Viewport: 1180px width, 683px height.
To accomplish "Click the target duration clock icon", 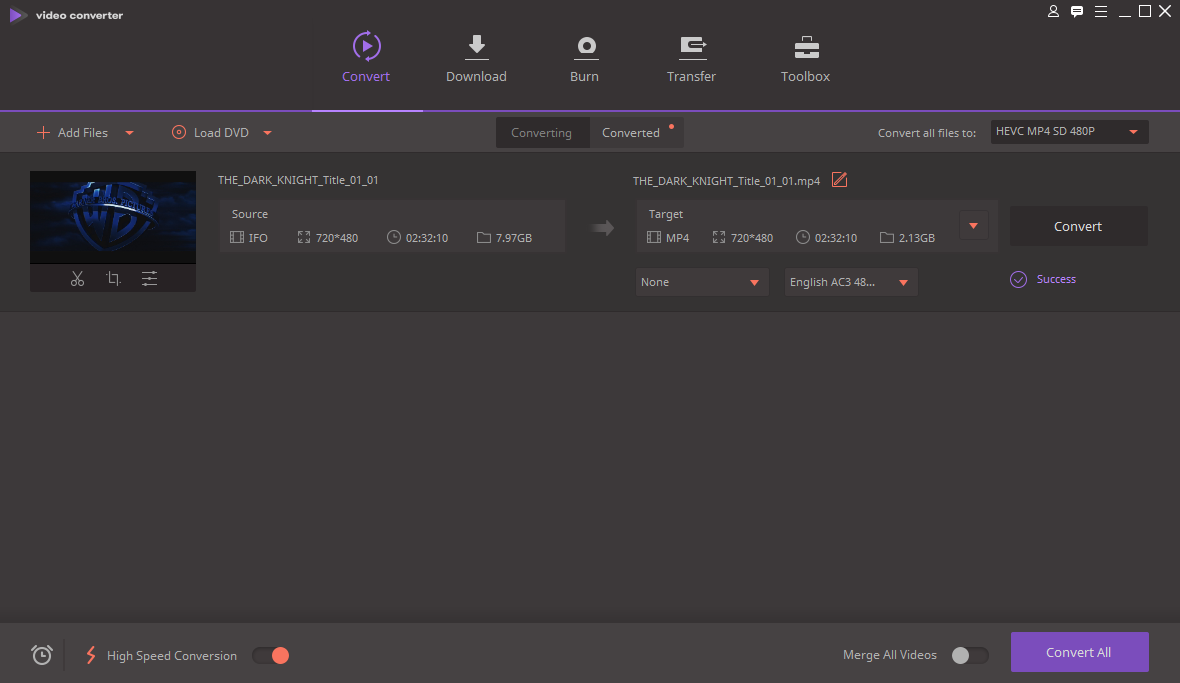I will 803,237.
